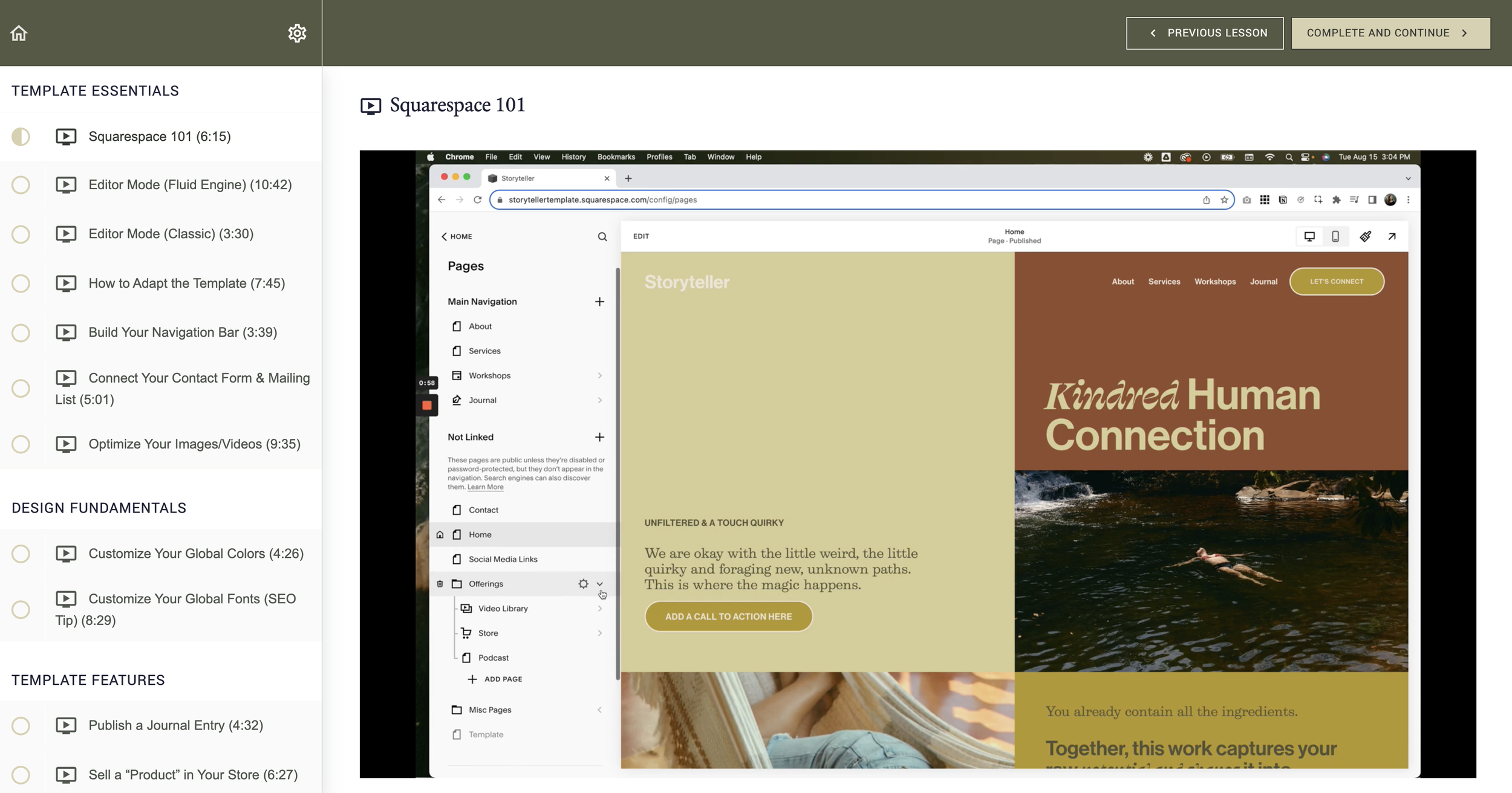Click Chrome side panel icon

(1372, 200)
